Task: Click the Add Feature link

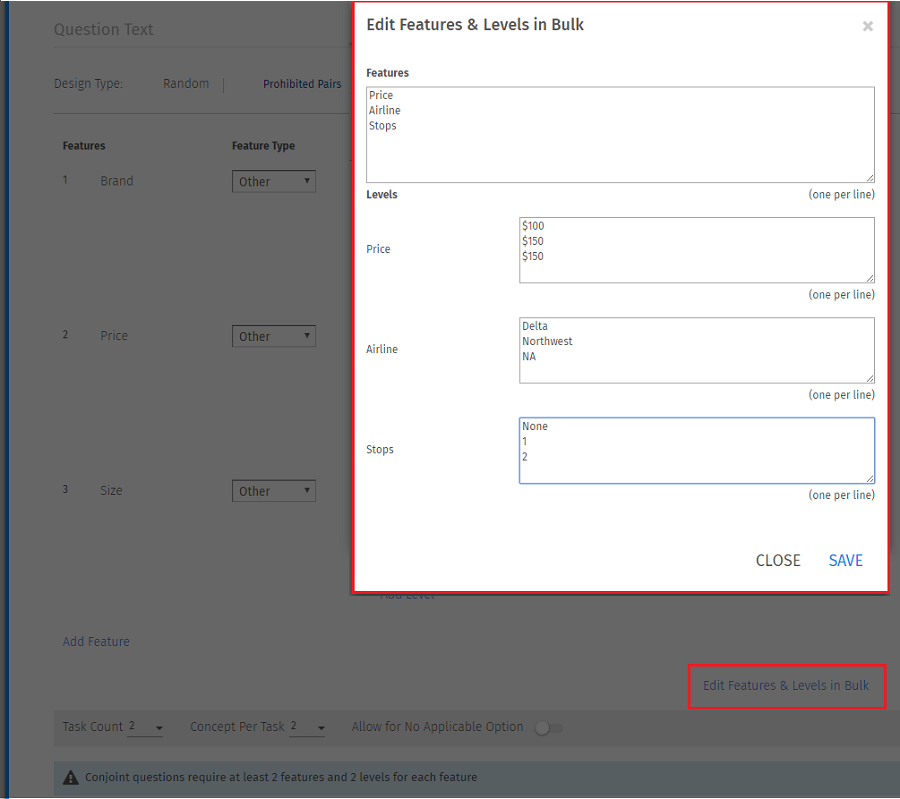Action: (x=96, y=641)
